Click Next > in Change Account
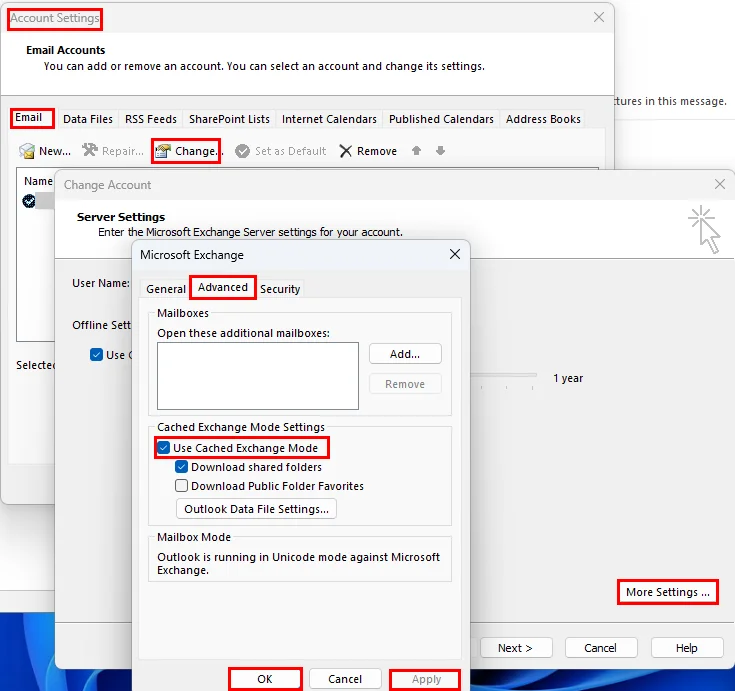 tap(515, 648)
